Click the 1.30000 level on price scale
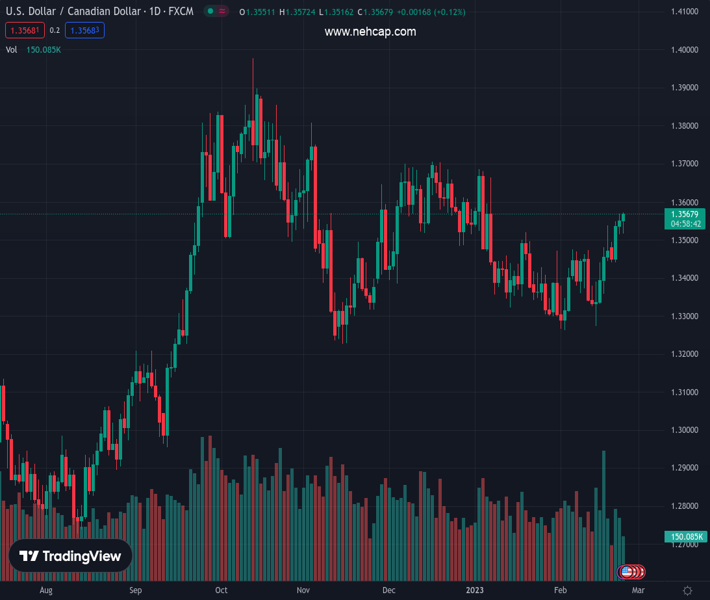 coord(684,430)
